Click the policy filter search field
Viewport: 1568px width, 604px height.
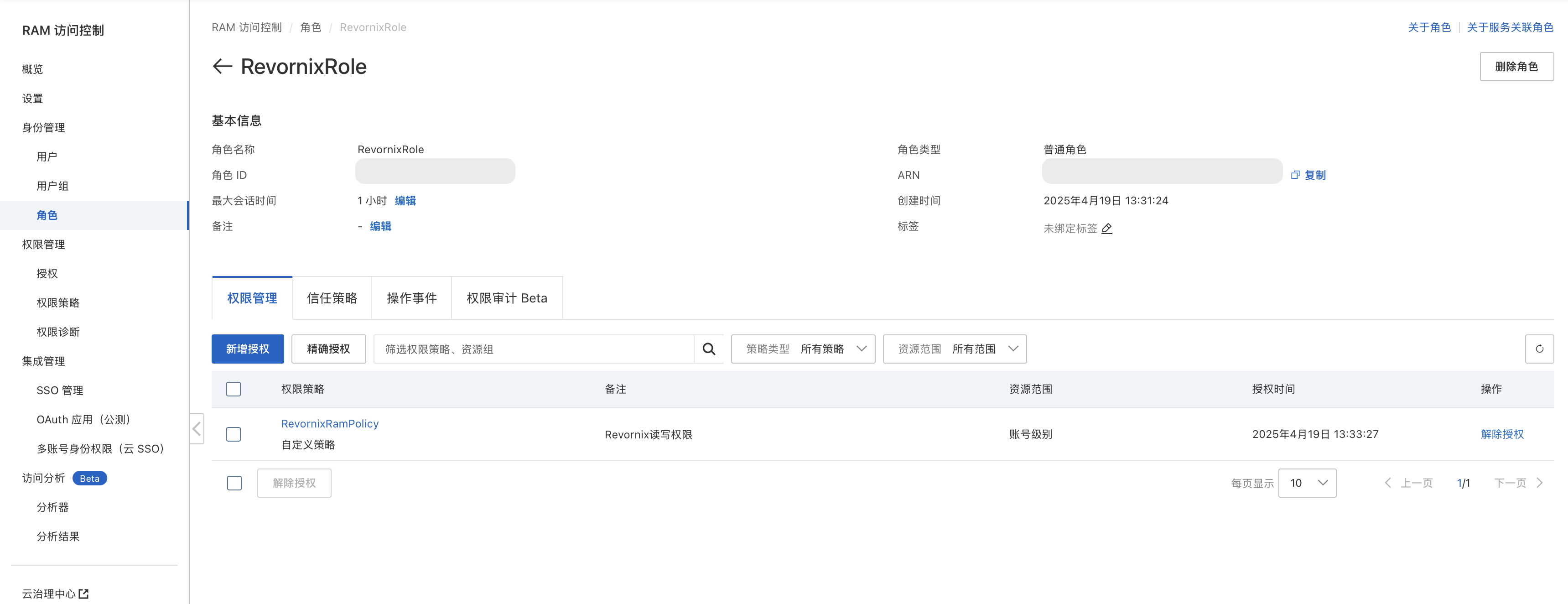533,349
